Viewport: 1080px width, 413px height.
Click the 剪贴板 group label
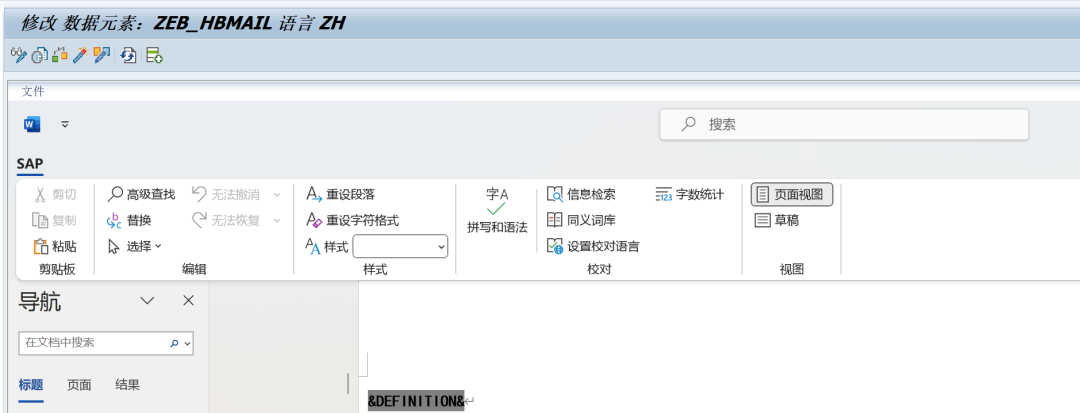[57, 270]
